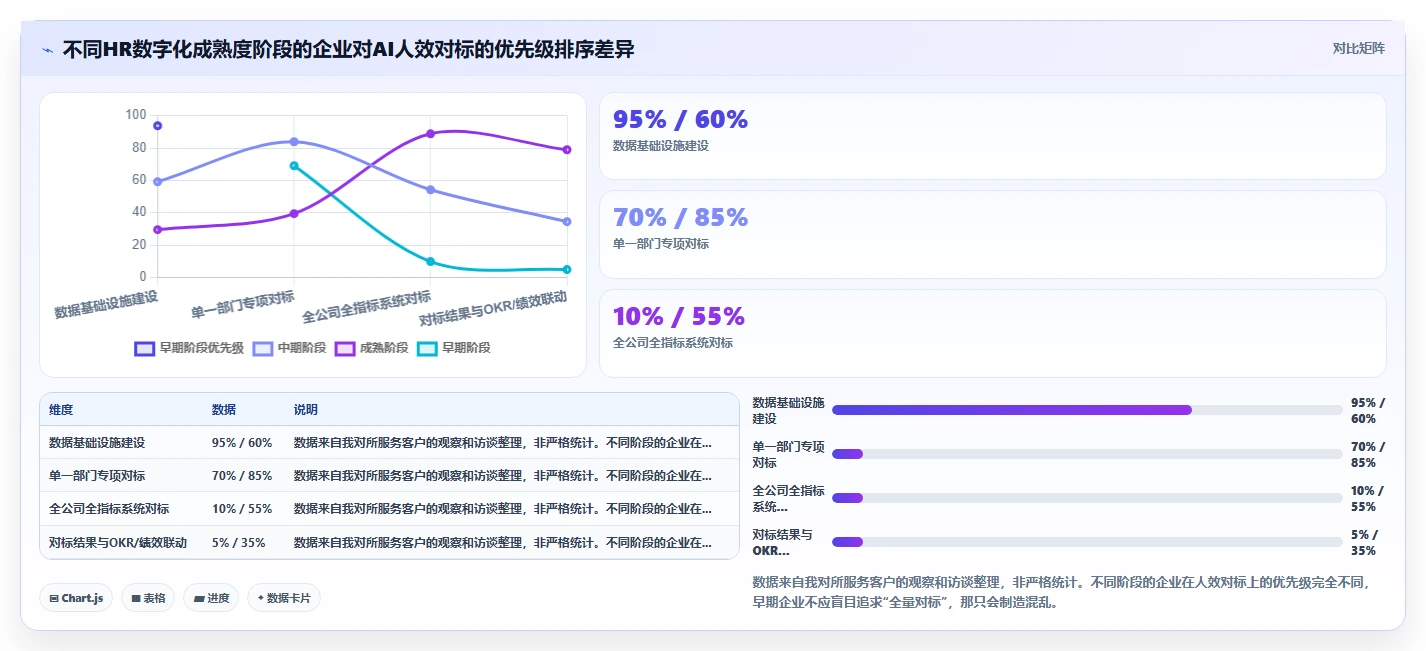Click 成熟阶段 point above 数据基础设施建设 axis label
The width and height of the screenshot is (1426, 651).
(x=157, y=229)
